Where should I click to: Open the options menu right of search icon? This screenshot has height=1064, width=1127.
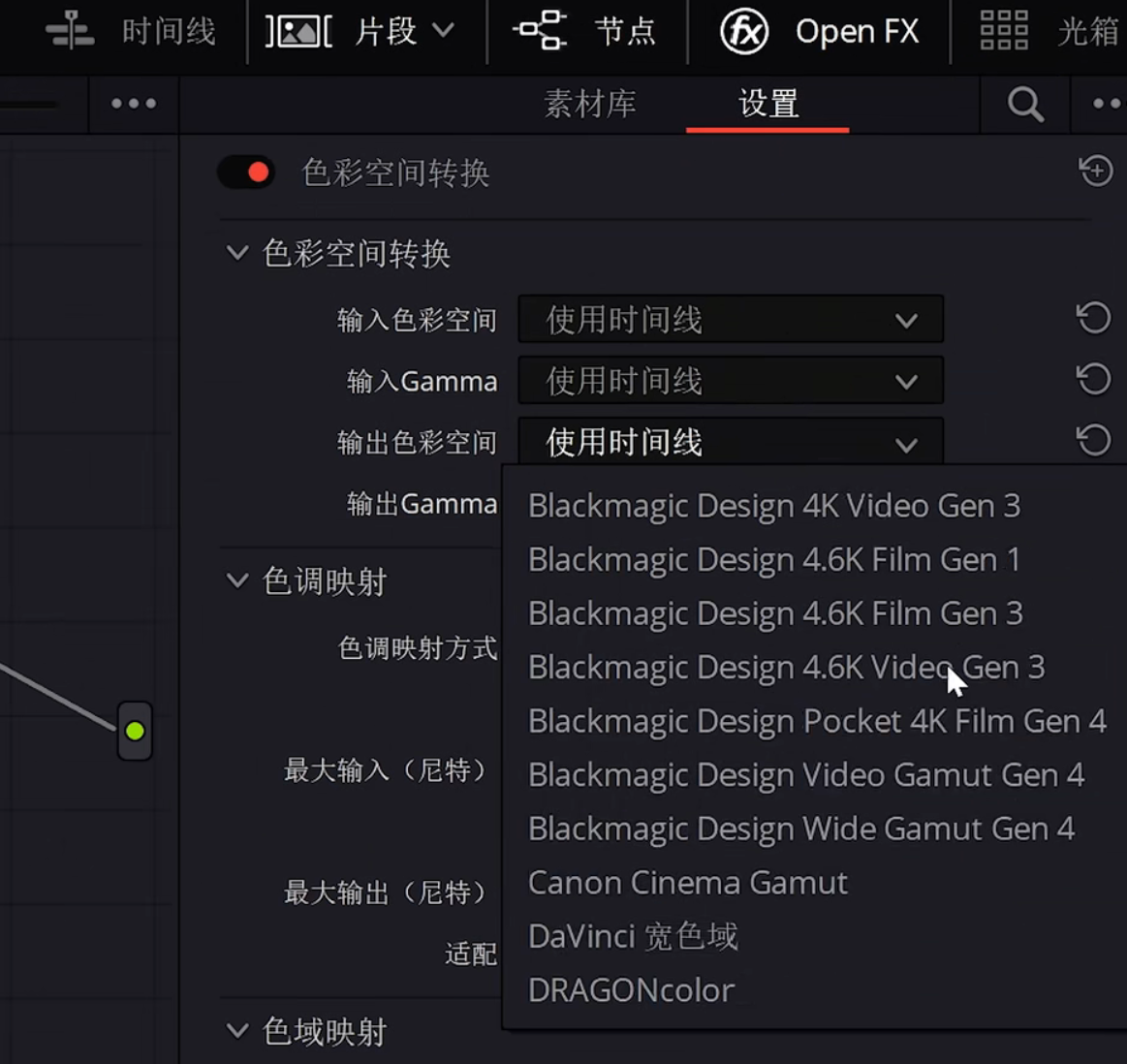[x=1108, y=104]
